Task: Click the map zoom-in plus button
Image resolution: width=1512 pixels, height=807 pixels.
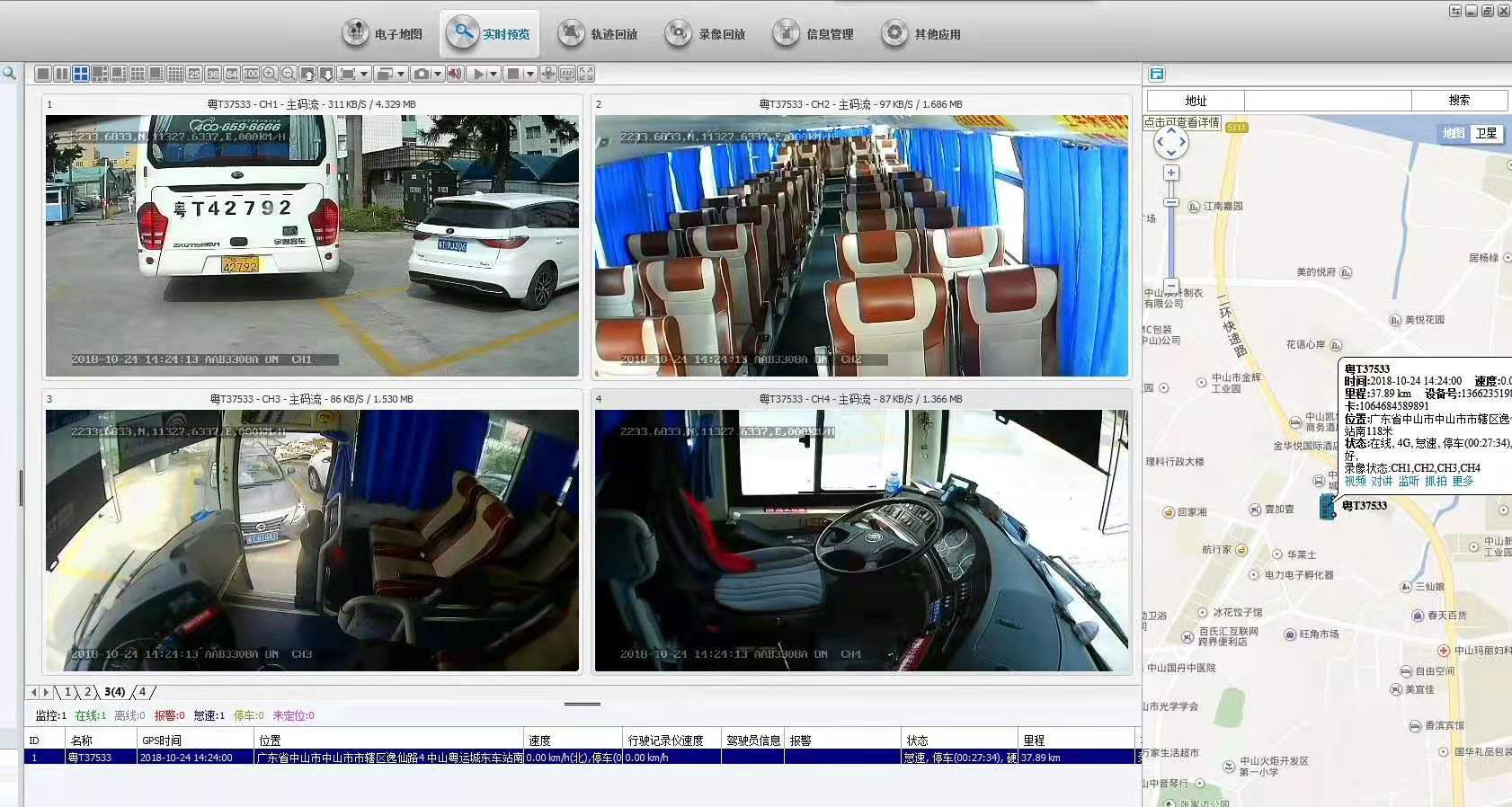Action: (1170, 173)
